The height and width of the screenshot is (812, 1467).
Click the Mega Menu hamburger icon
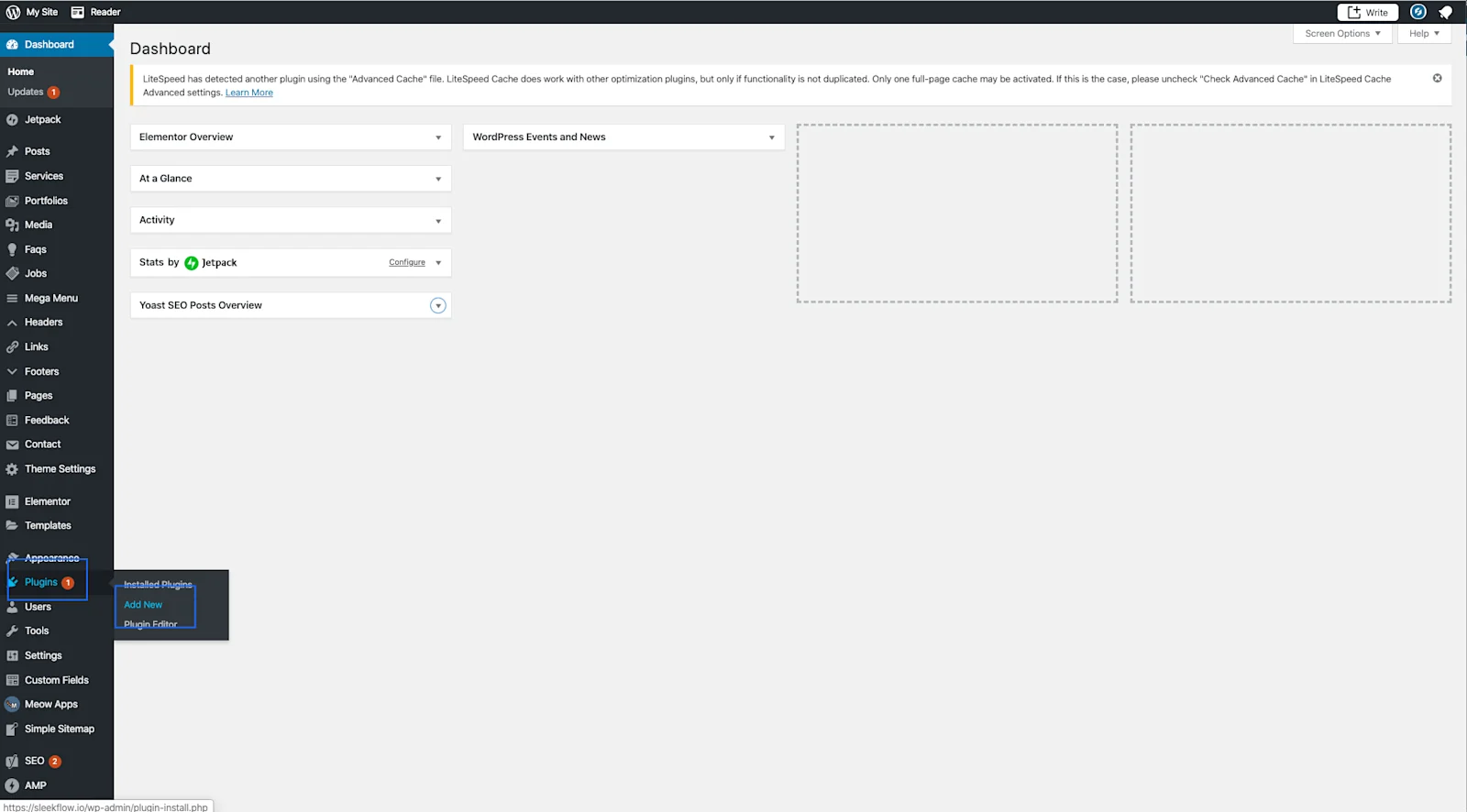12,298
